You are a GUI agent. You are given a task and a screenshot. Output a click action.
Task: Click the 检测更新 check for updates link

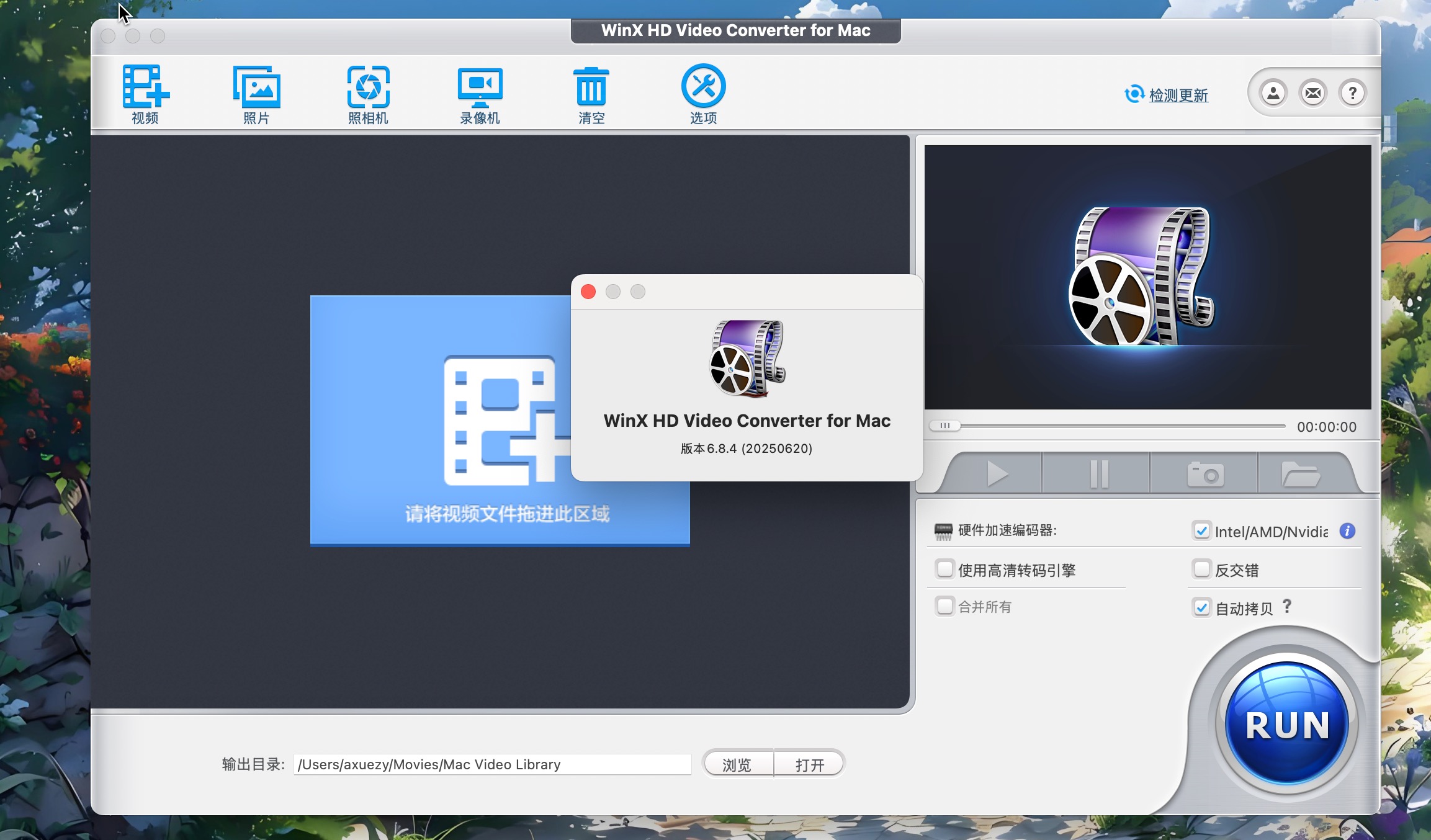pos(1178,95)
